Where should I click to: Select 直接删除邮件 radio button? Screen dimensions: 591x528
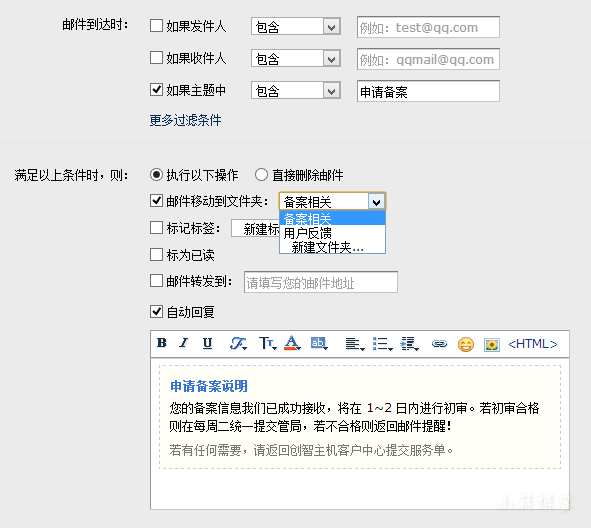tap(261, 175)
